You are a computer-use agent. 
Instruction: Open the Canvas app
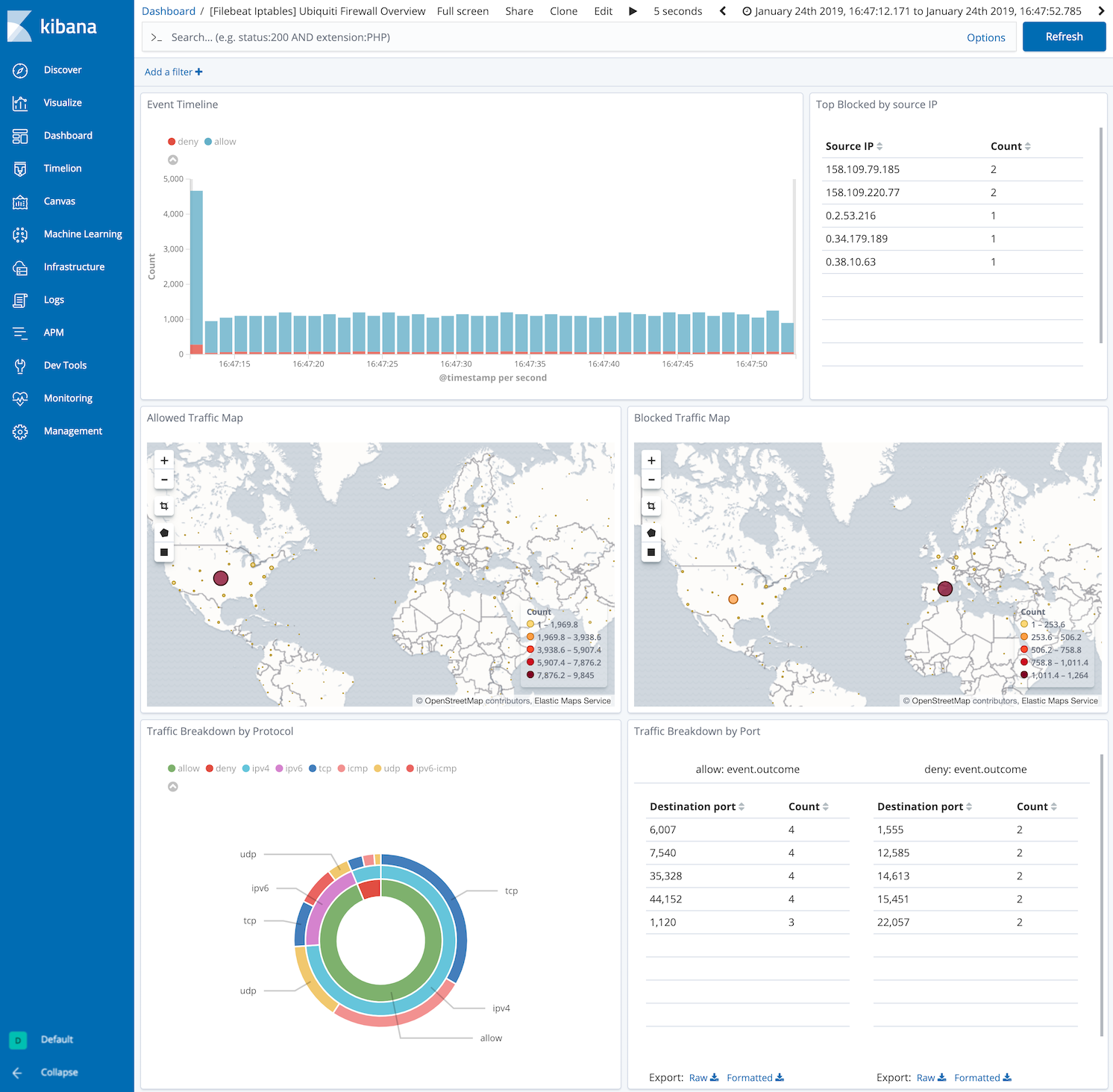59,201
